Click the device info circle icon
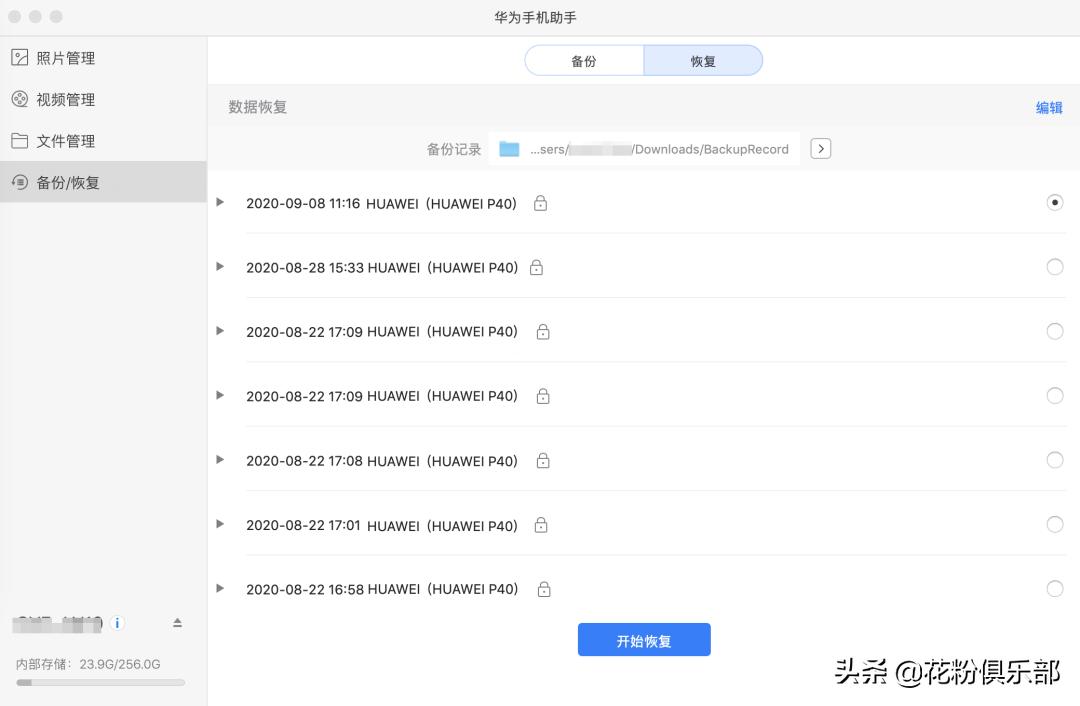The height and width of the screenshot is (706, 1080). click(117, 623)
